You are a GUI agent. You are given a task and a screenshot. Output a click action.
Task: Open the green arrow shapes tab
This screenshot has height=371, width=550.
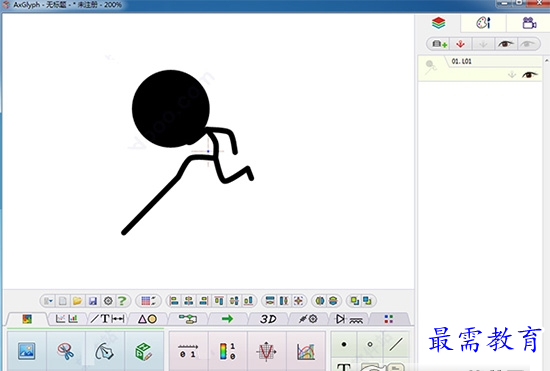[227, 319]
